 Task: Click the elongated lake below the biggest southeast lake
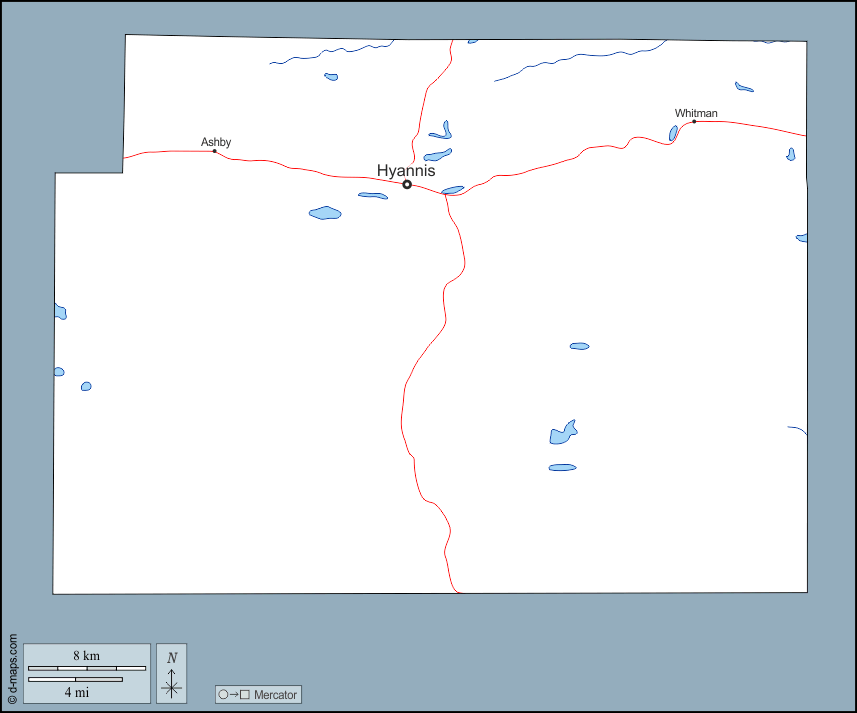point(562,467)
